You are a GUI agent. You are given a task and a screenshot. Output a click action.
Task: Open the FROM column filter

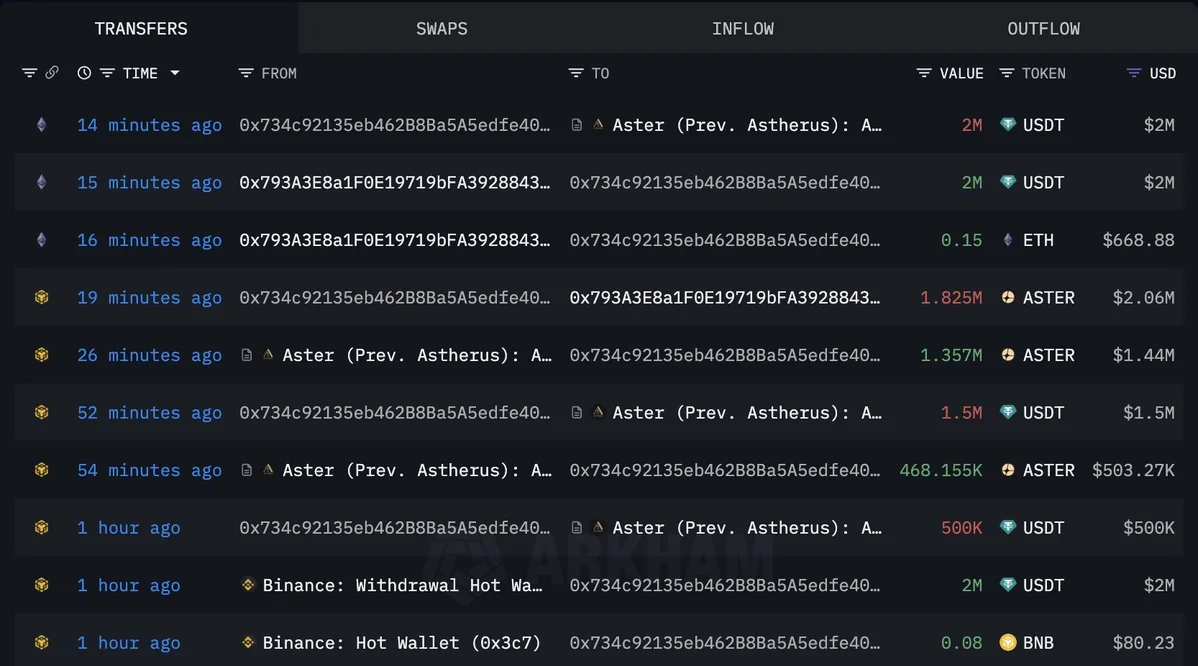click(x=246, y=73)
